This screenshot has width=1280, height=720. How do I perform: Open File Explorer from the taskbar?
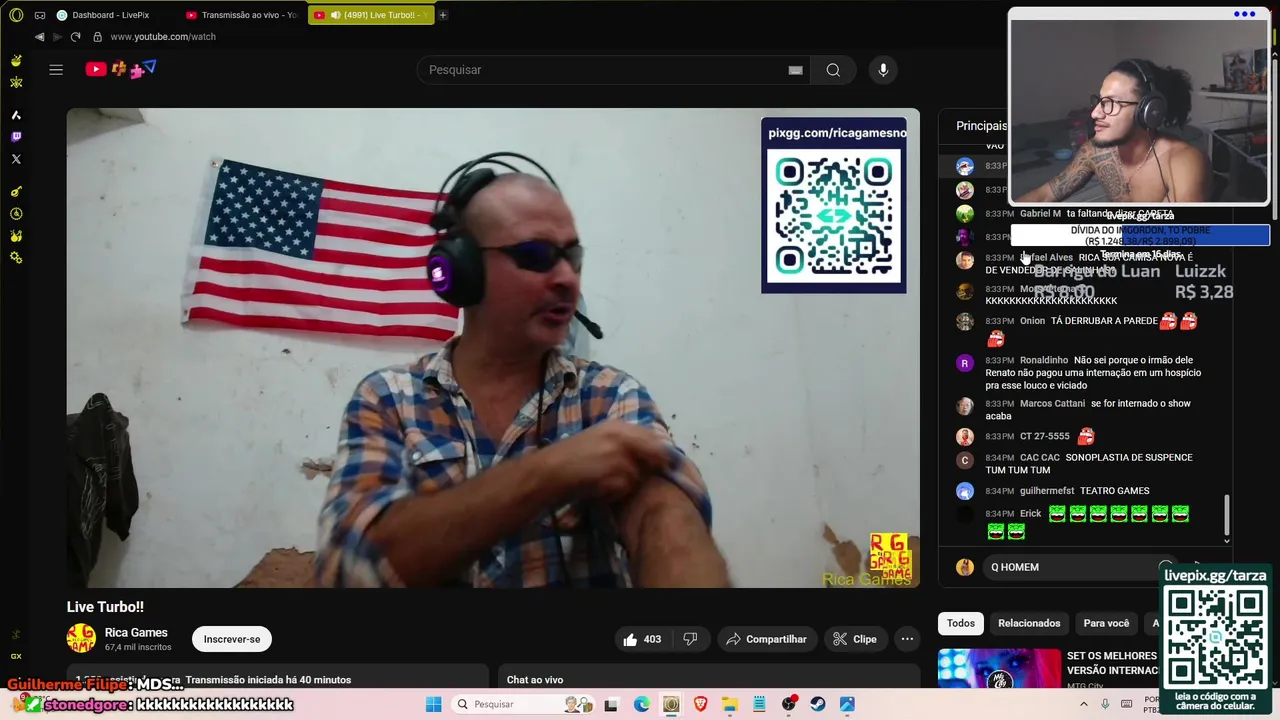729,704
